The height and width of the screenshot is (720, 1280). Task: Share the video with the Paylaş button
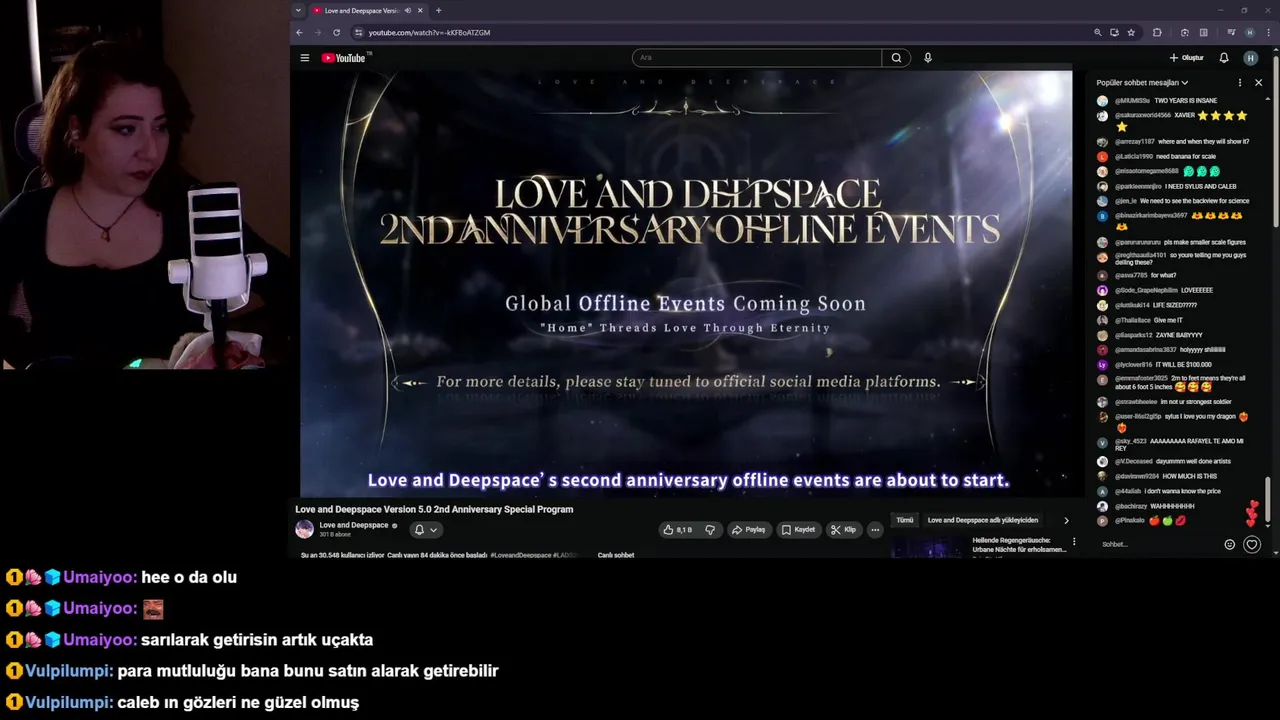coord(749,530)
